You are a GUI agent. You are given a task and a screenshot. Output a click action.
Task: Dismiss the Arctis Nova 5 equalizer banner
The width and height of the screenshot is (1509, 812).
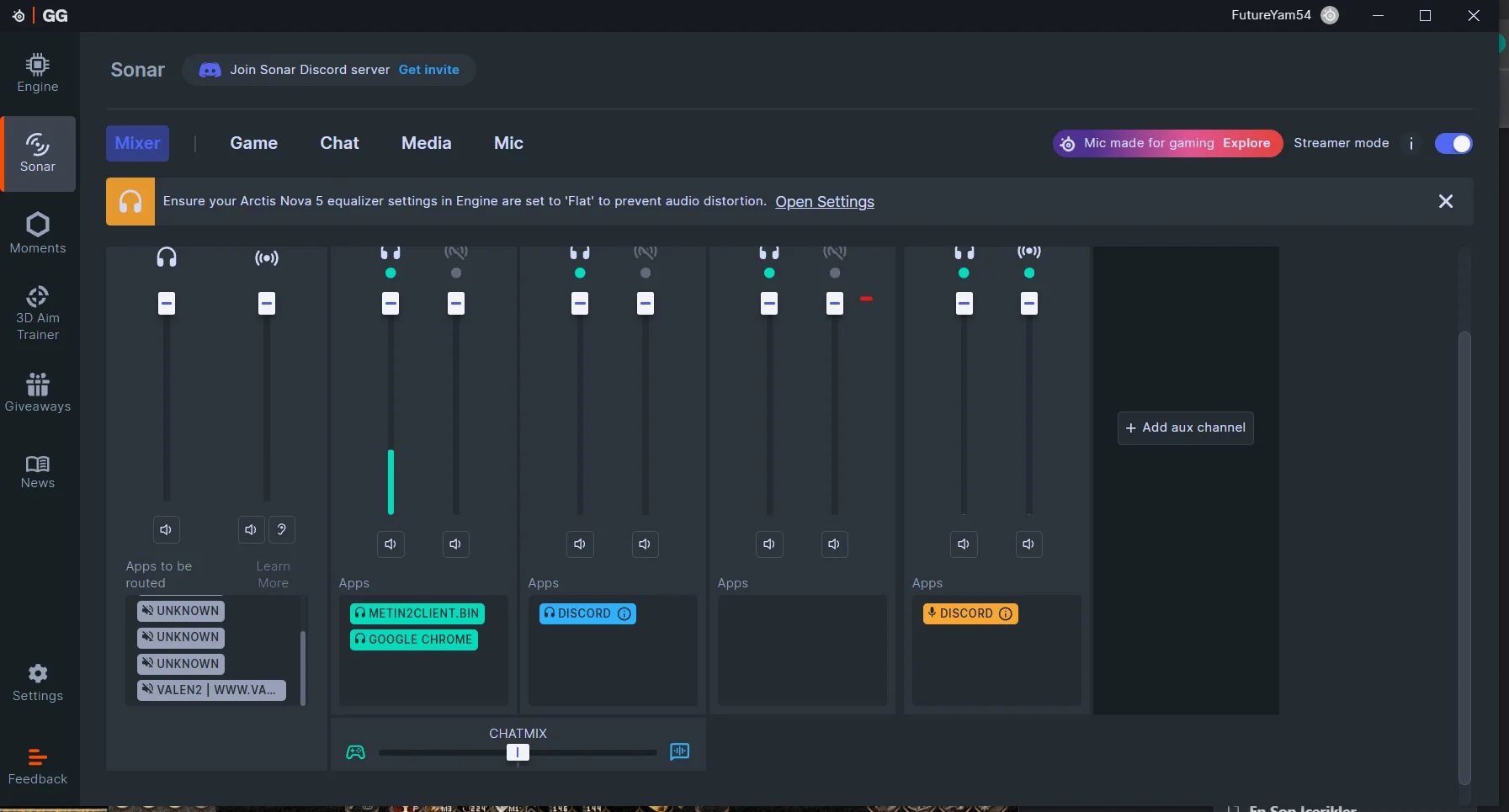1446,201
